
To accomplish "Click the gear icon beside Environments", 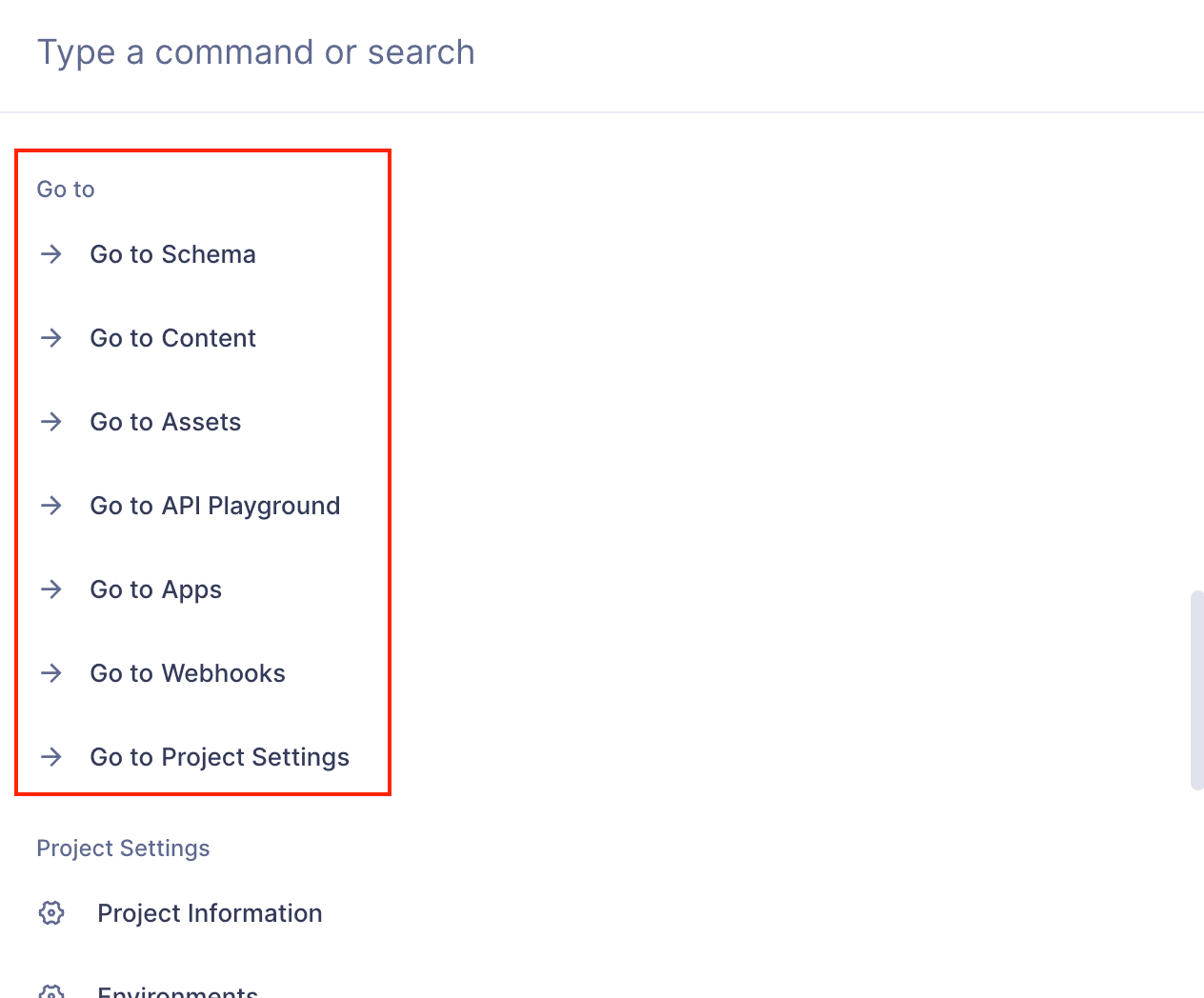I will pos(50,992).
